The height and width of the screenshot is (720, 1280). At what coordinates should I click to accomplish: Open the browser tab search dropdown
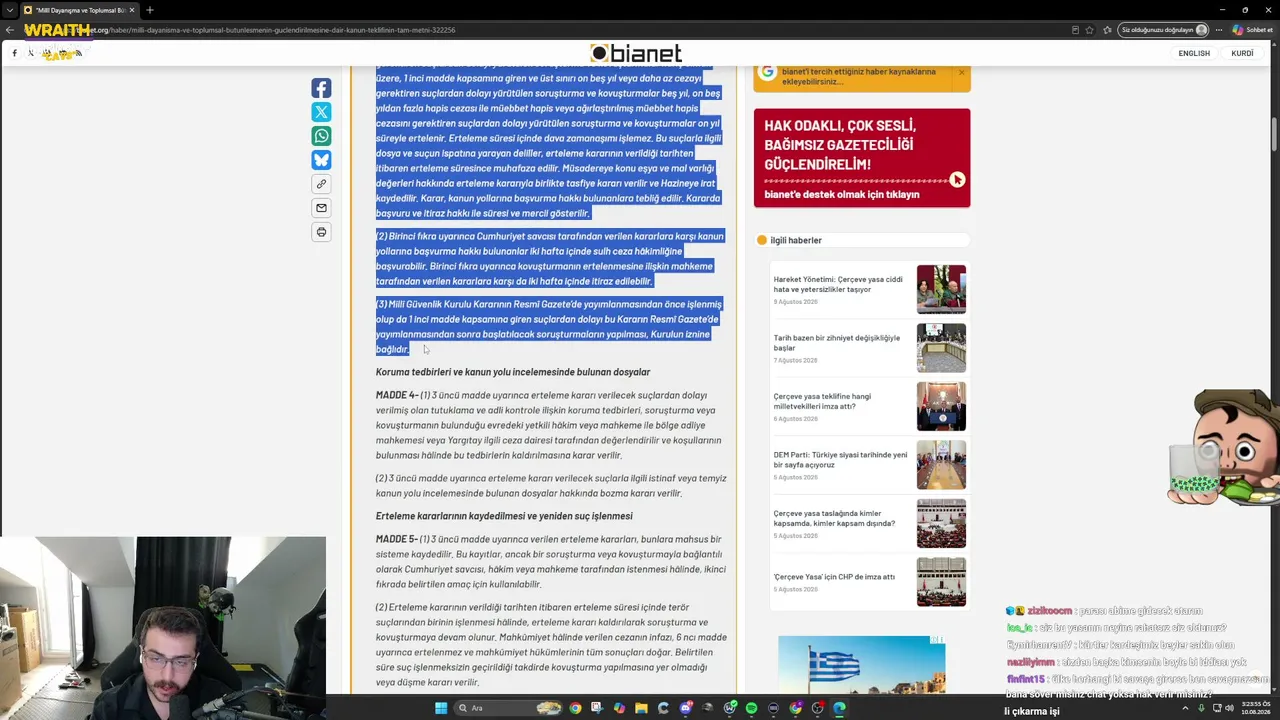point(9,10)
